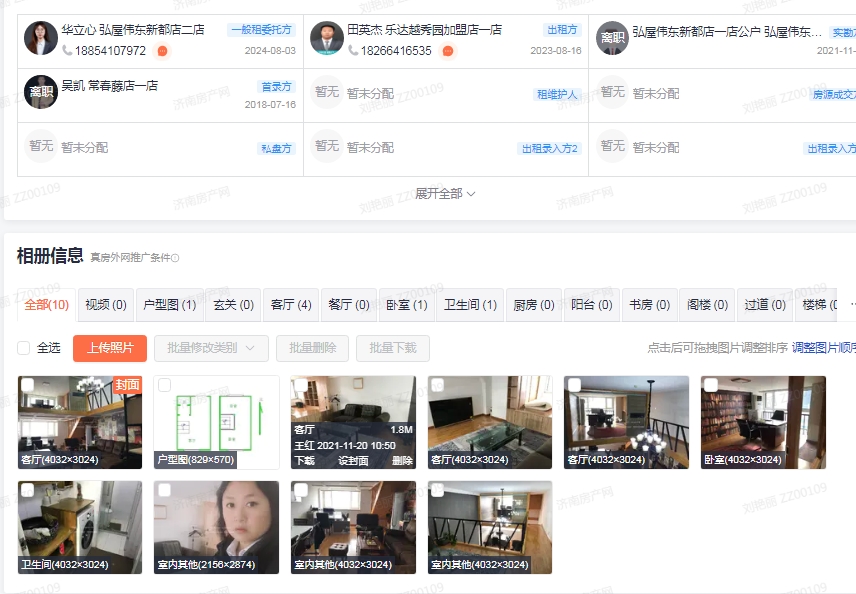Switch to 玄关 (0) tab
This screenshot has height=594, width=856.
pos(234,305)
